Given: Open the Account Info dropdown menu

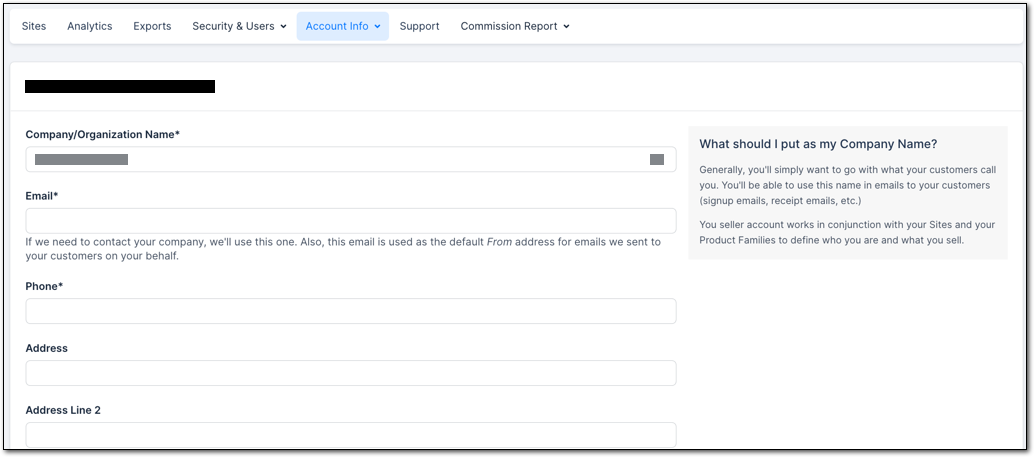Looking at the screenshot, I should [x=343, y=26].
